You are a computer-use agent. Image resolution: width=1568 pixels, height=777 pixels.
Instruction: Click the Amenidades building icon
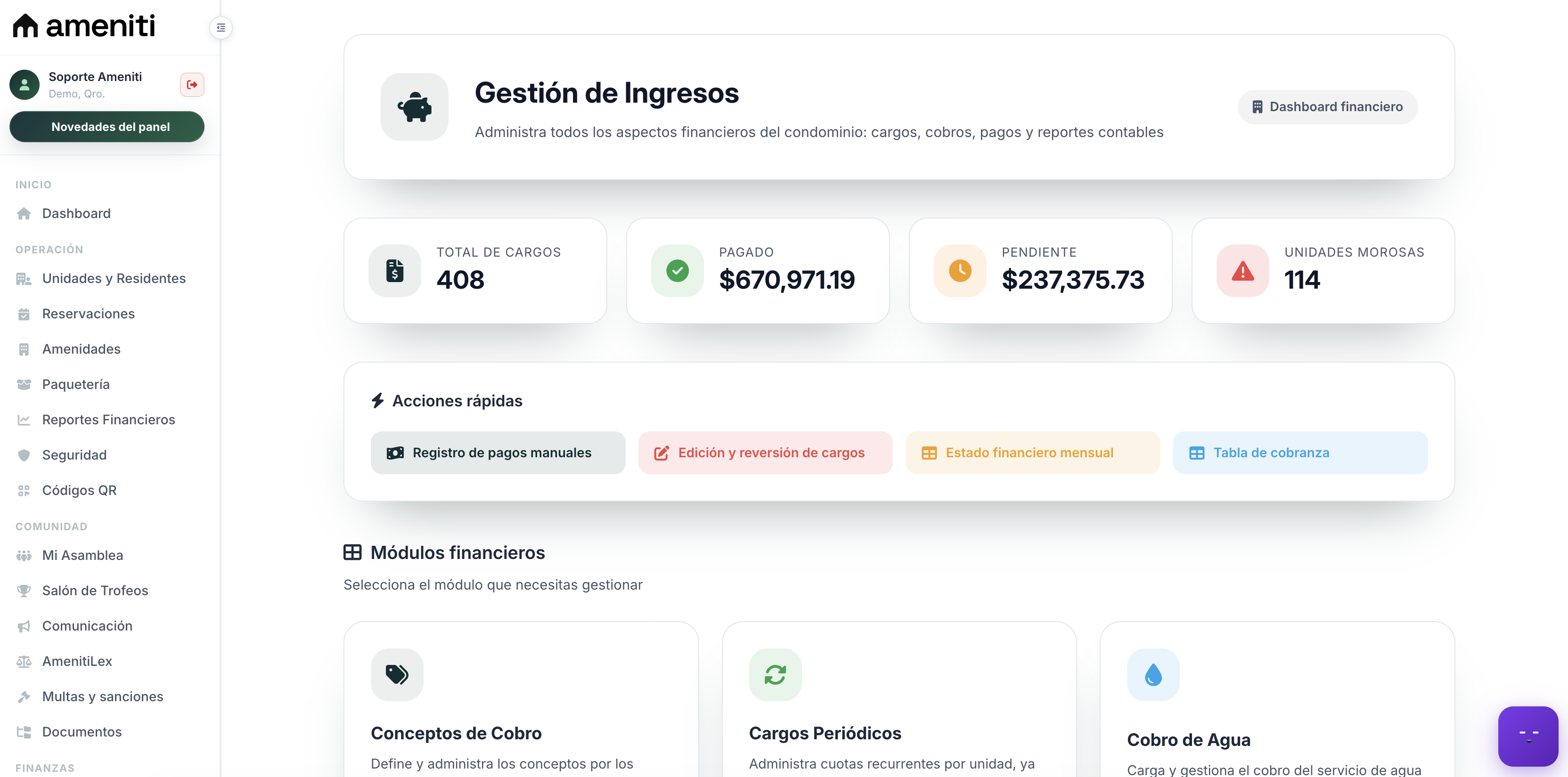[x=24, y=349]
